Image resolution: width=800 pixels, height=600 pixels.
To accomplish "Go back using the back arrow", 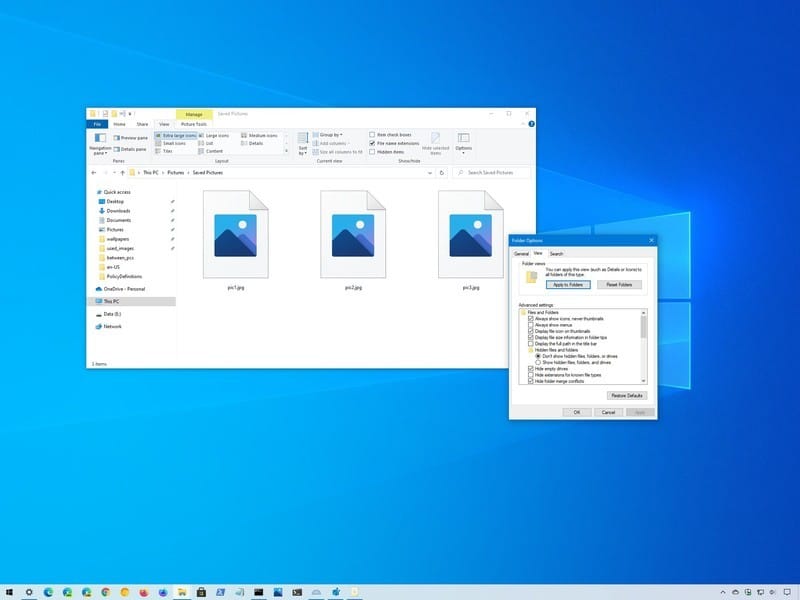I will coord(94,173).
